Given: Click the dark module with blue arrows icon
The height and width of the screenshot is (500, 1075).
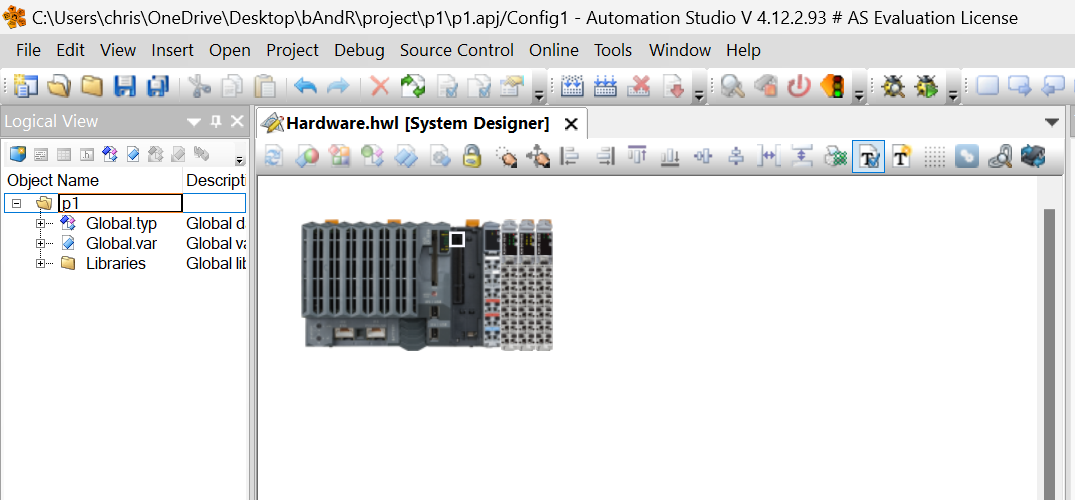Looking at the screenshot, I should point(1032,156).
